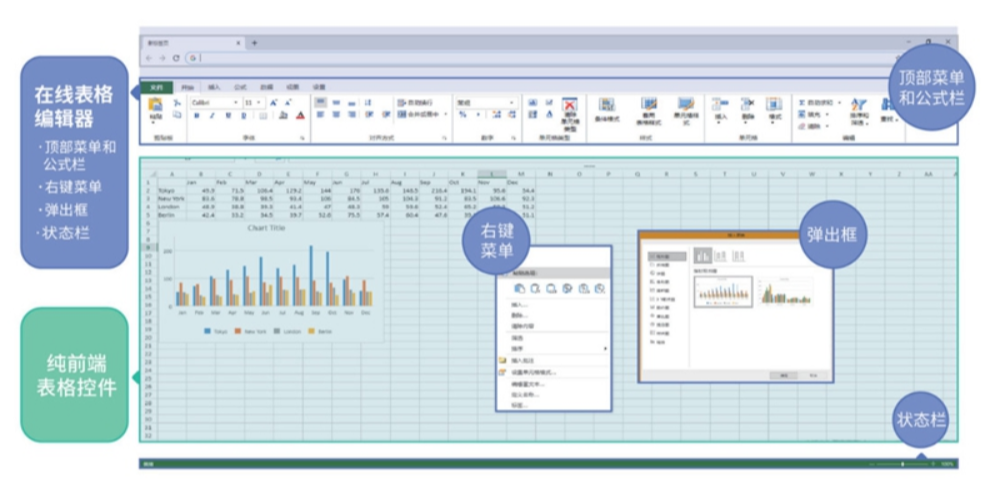The width and height of the screenshot is (999, 486).
Task: Adjust the zoom slider in status bar
Action: pyautogui.click(x=903, y=464)
